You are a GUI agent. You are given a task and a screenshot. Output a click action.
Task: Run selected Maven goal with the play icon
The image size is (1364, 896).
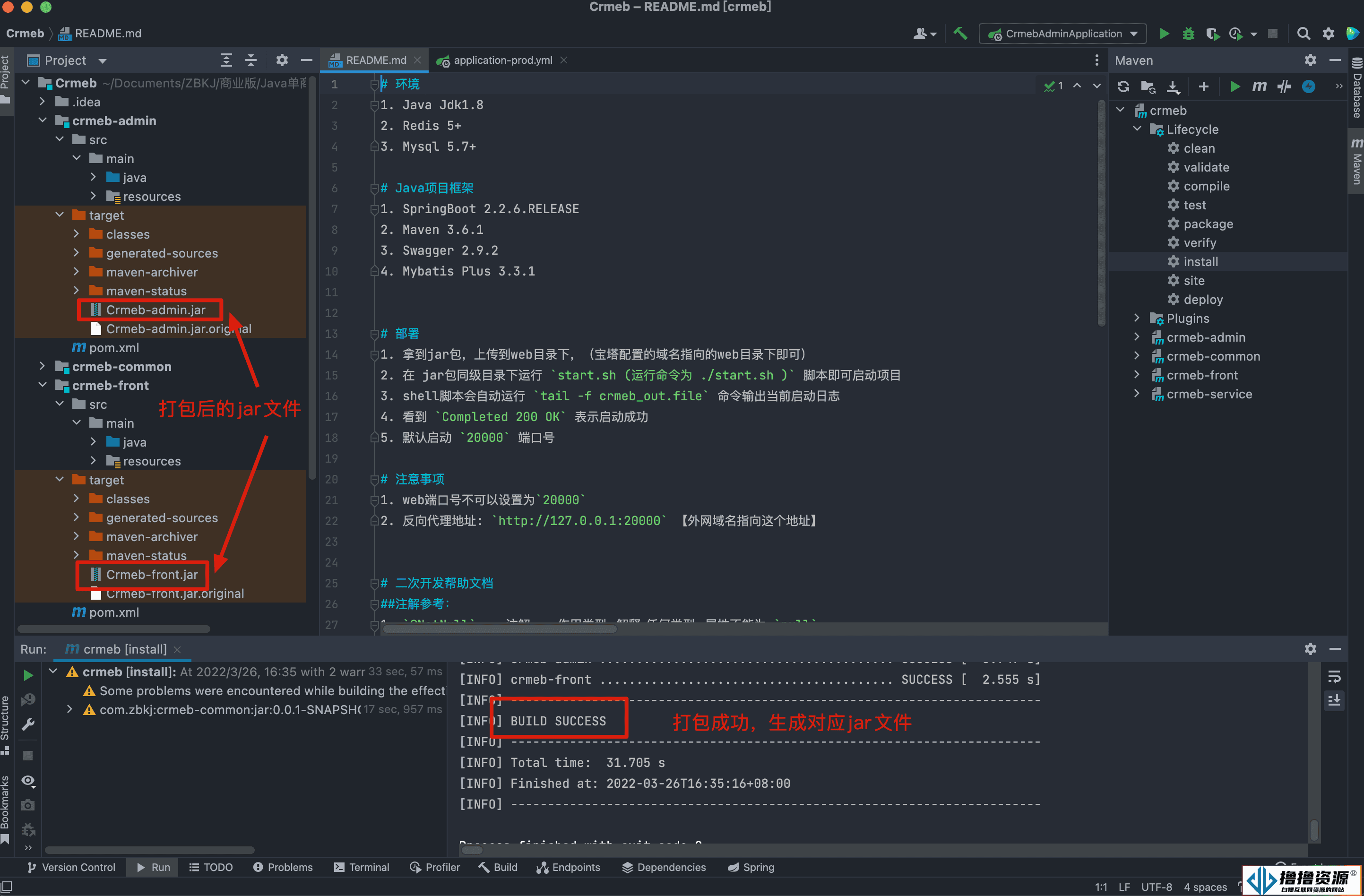(x=1235, y=86)
